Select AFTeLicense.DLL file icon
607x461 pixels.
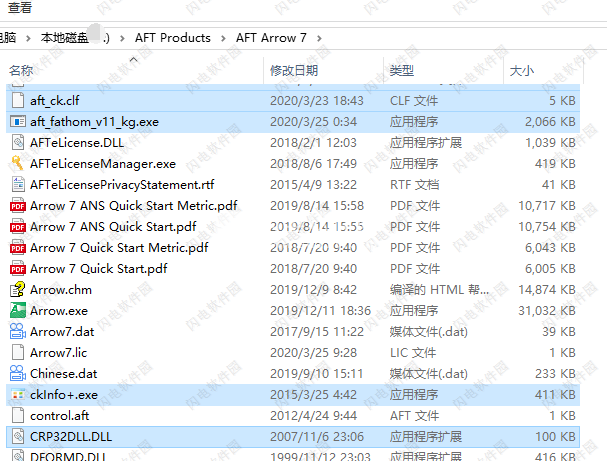[x=18, y=143]
